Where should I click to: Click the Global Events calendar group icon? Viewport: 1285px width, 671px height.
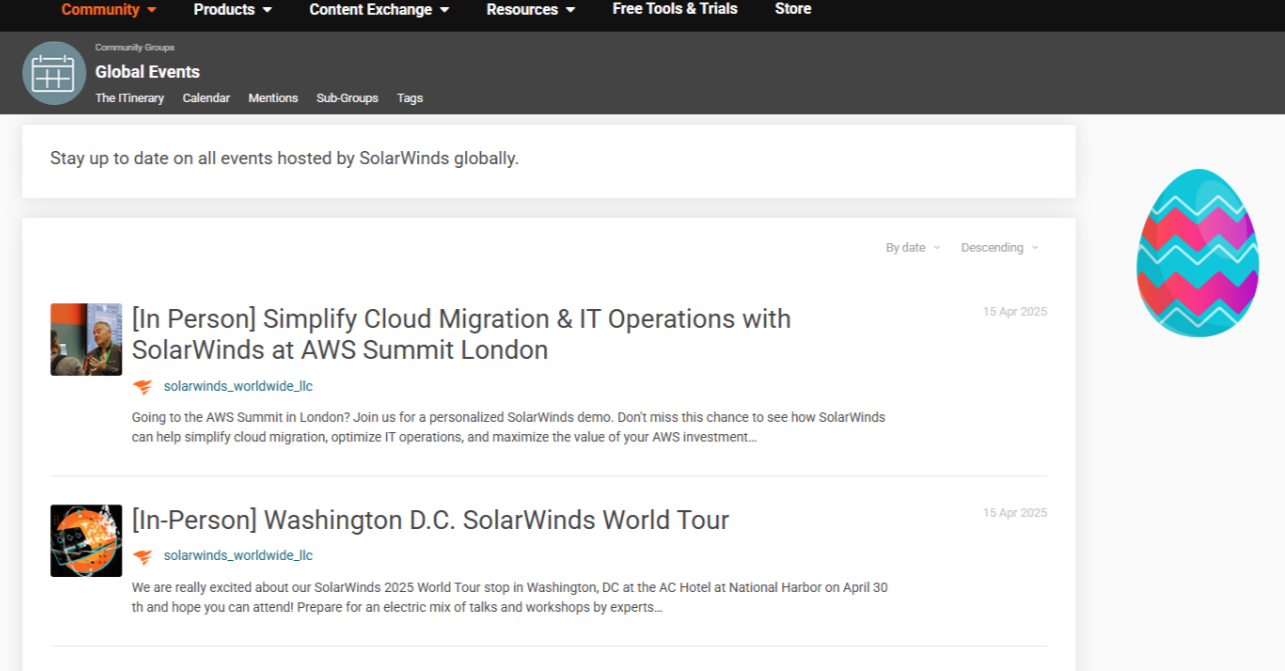[x=54, y=73]
